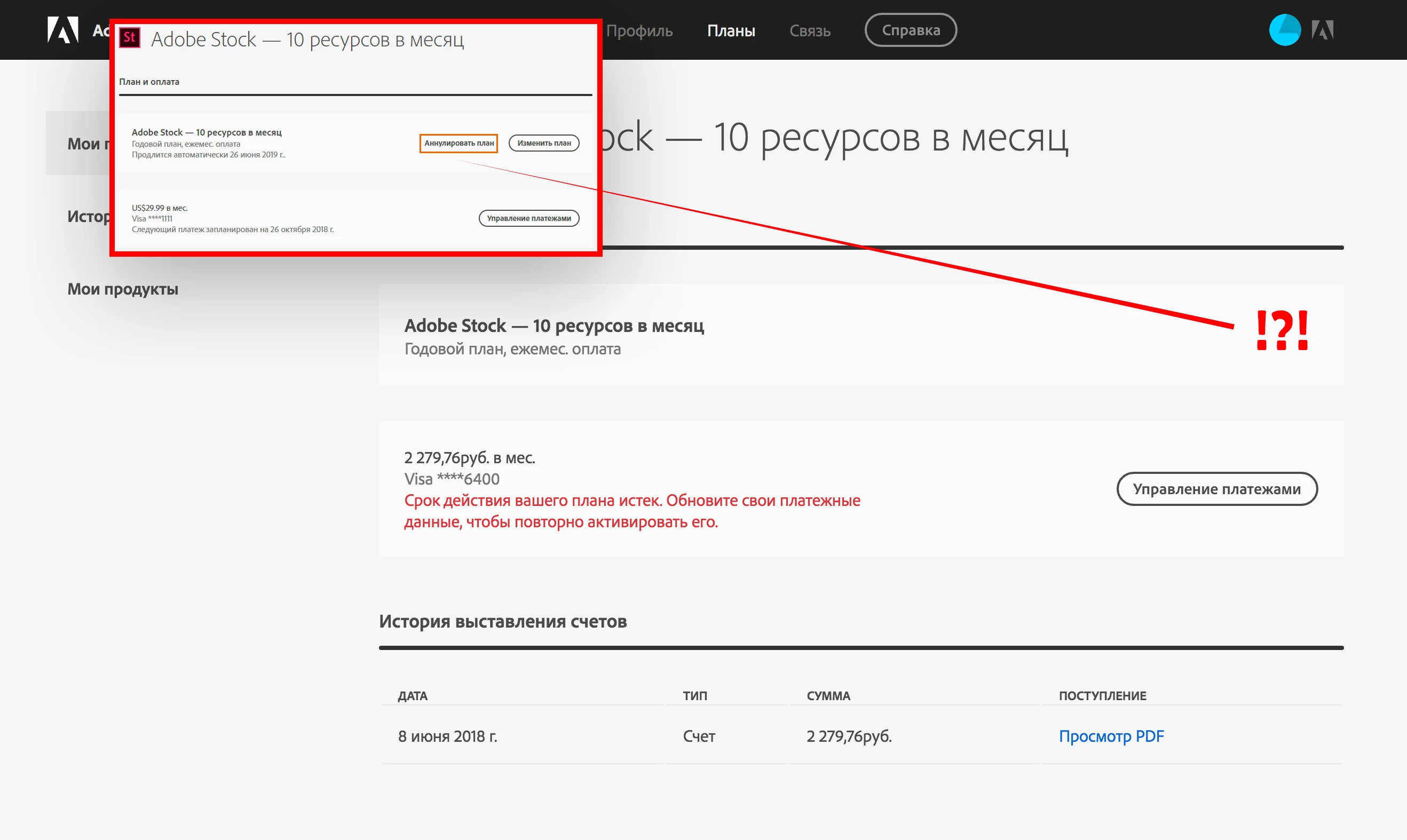The width and height of the screenshot is (1407, 840).
Task: Click the Изменить план button
Action: pyautogui.click(x=543, y=143)
